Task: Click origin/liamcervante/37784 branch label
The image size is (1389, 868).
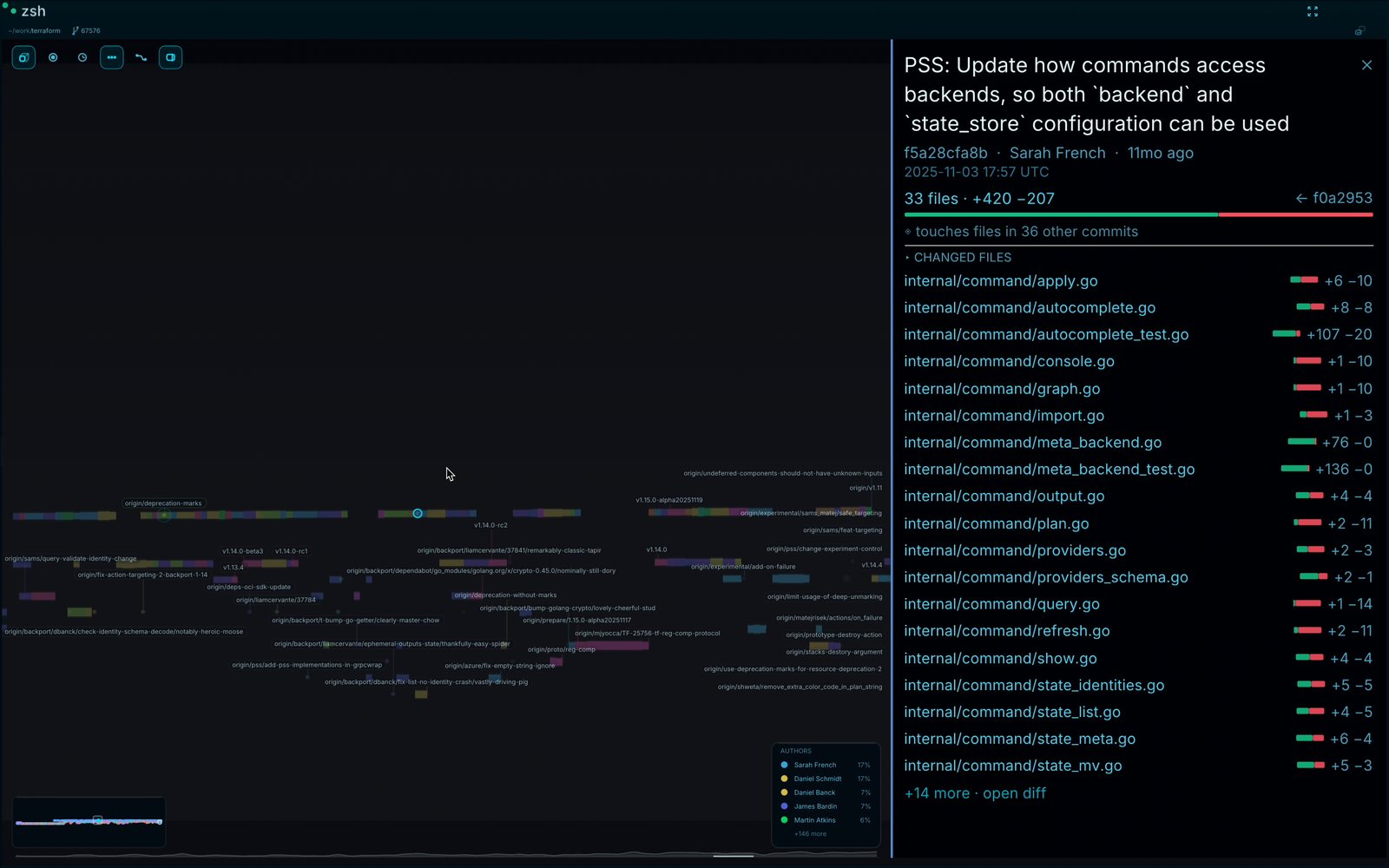Action: [x=276, y=601]
